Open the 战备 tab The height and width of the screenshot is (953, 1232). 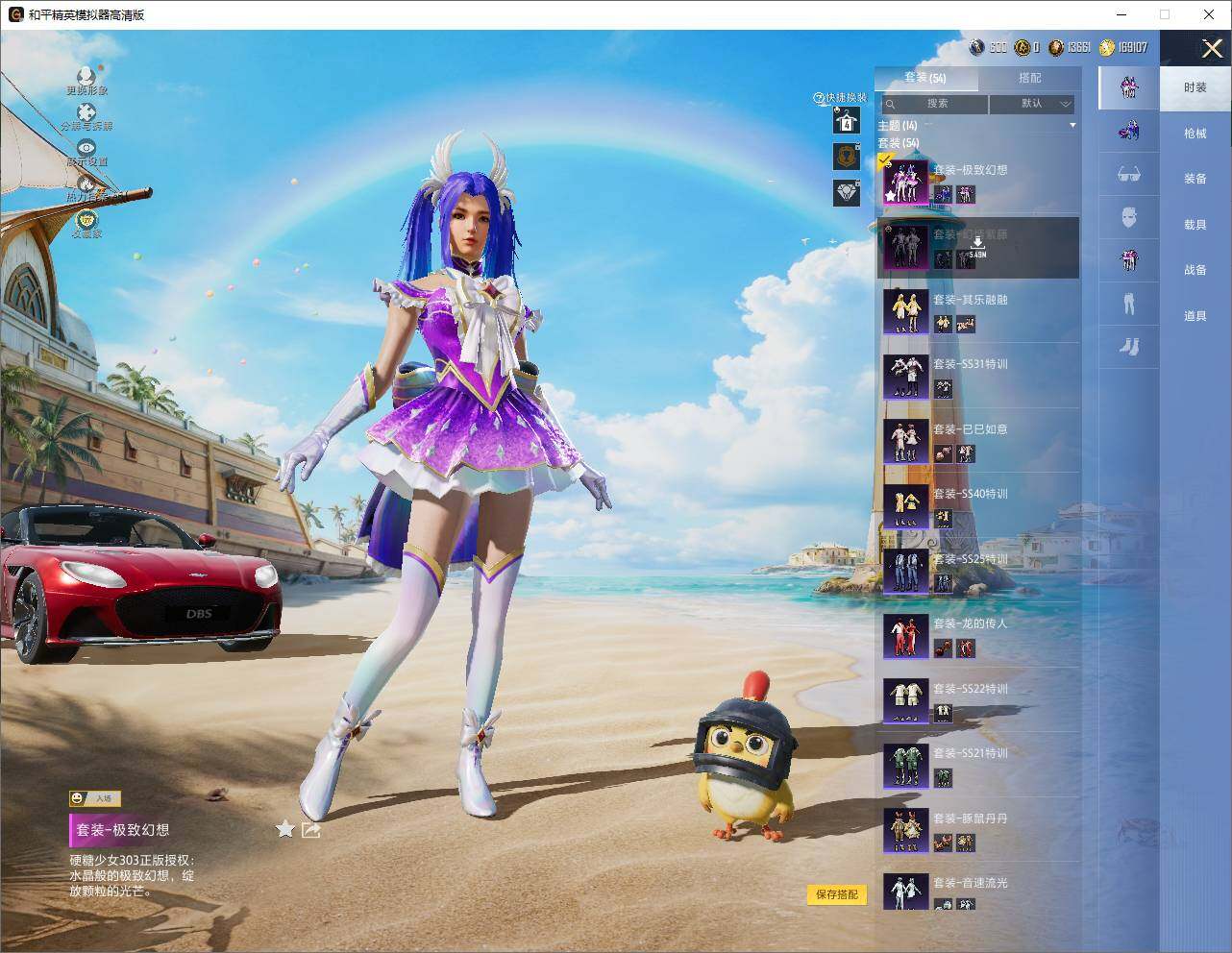[x=1195, y=270]
